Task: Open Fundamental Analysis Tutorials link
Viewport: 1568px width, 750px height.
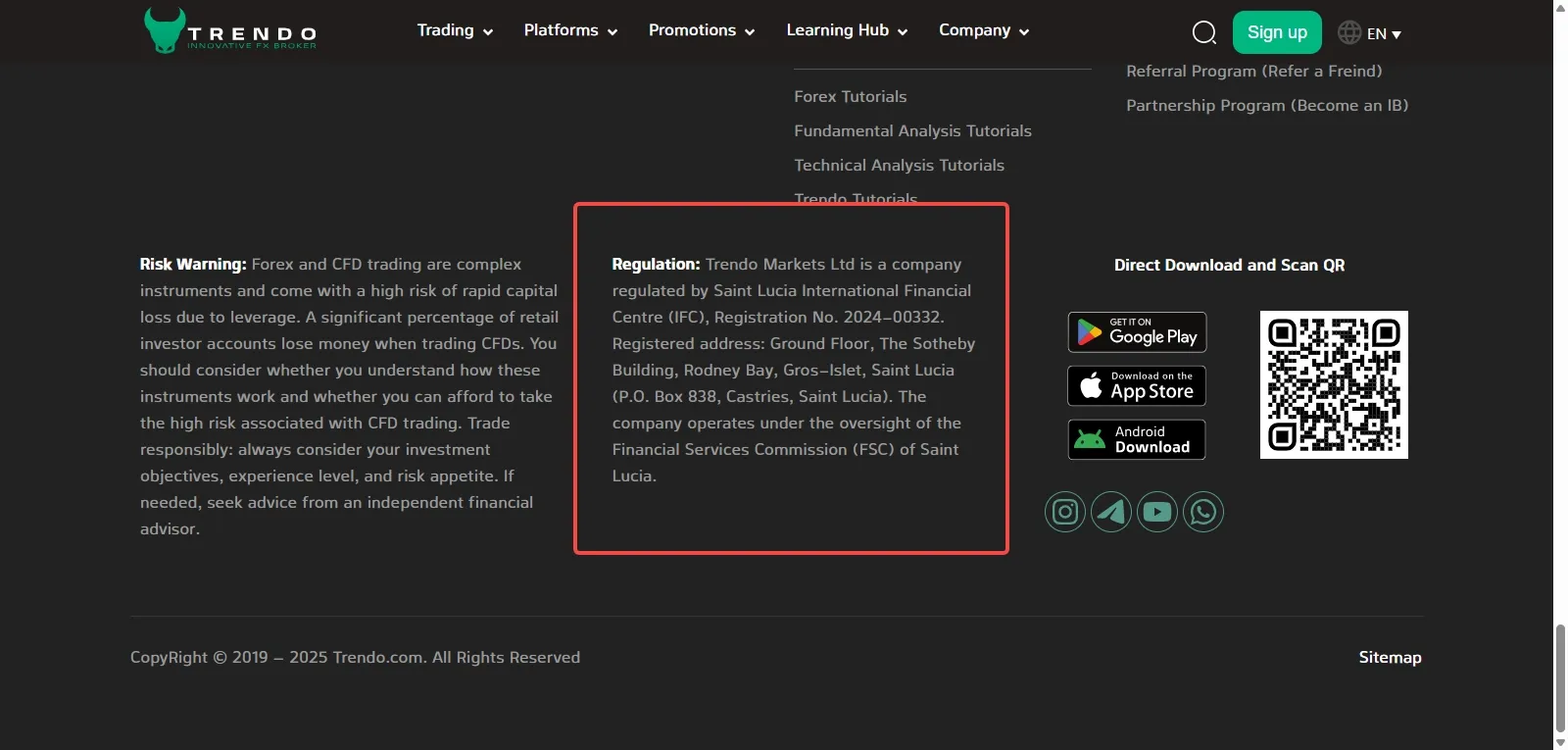Action: click(x=912, y=130)
